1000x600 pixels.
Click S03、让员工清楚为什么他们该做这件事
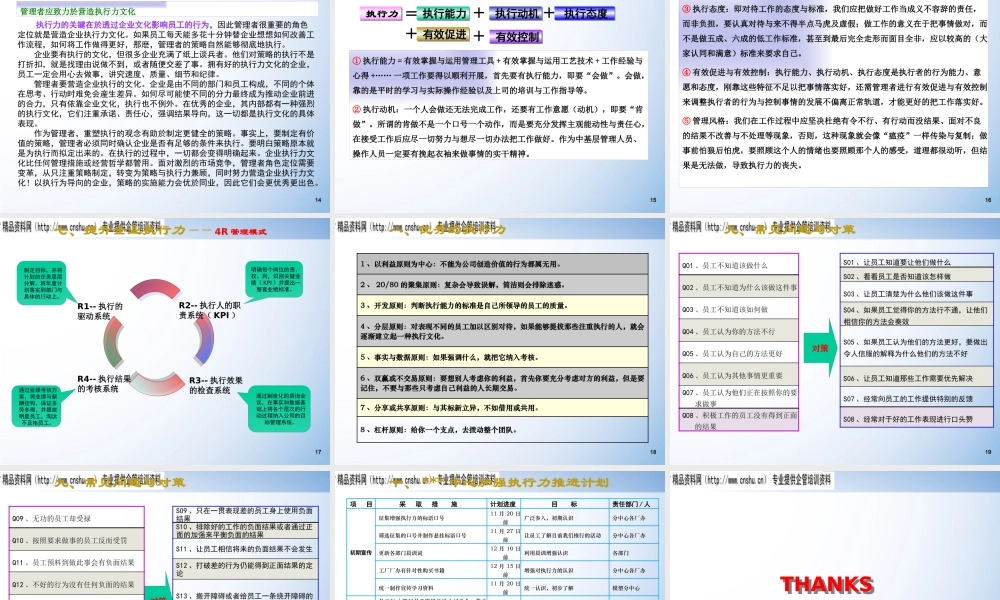coord(916,293)
